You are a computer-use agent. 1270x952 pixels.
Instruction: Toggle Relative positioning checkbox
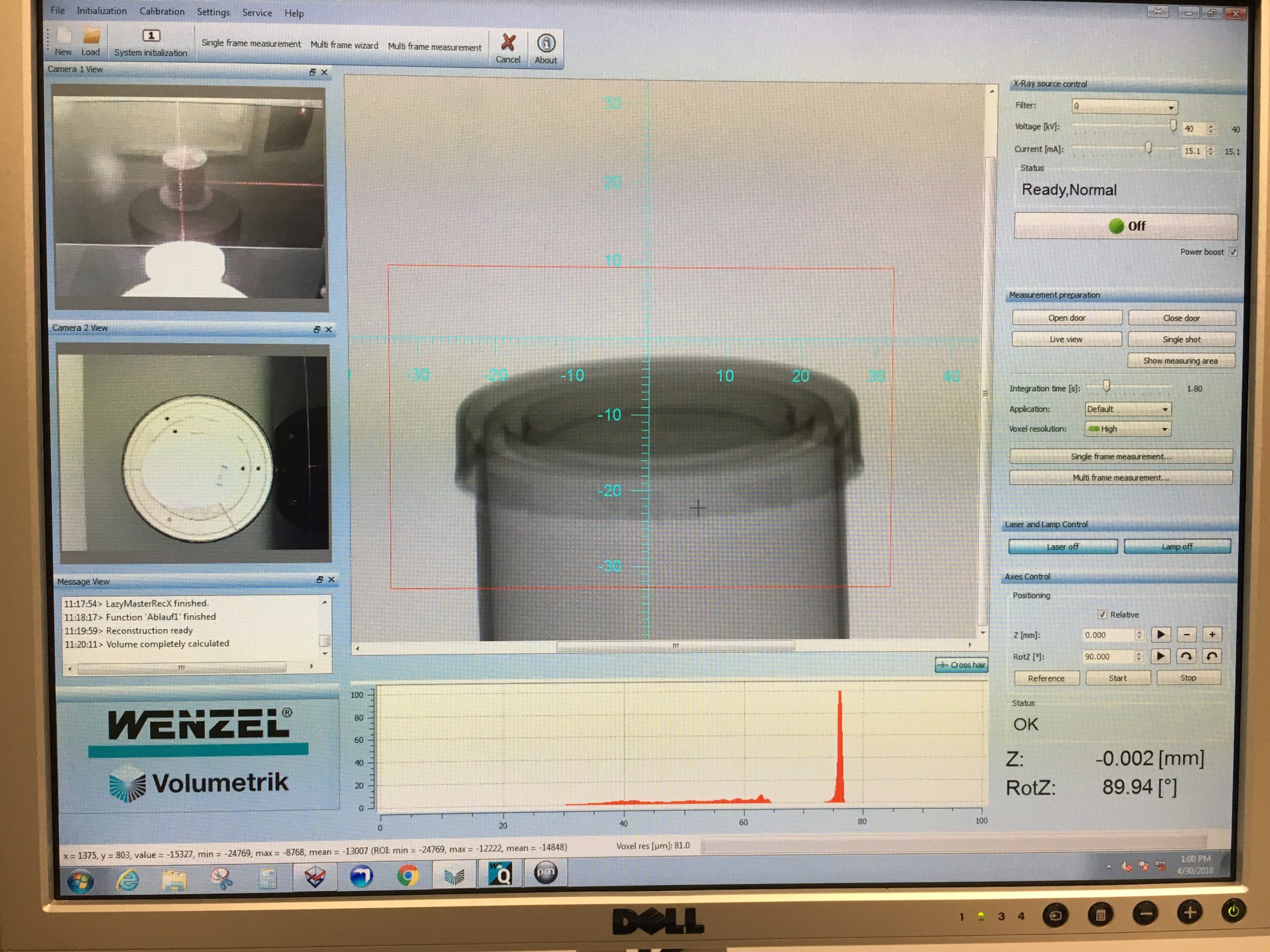pyautogui.click(x=1102, y=614)
